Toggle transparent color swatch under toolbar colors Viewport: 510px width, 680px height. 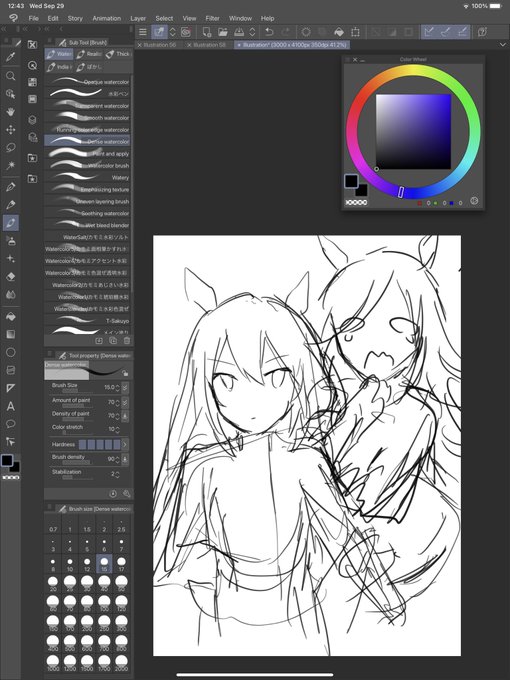tap(11, 477)
